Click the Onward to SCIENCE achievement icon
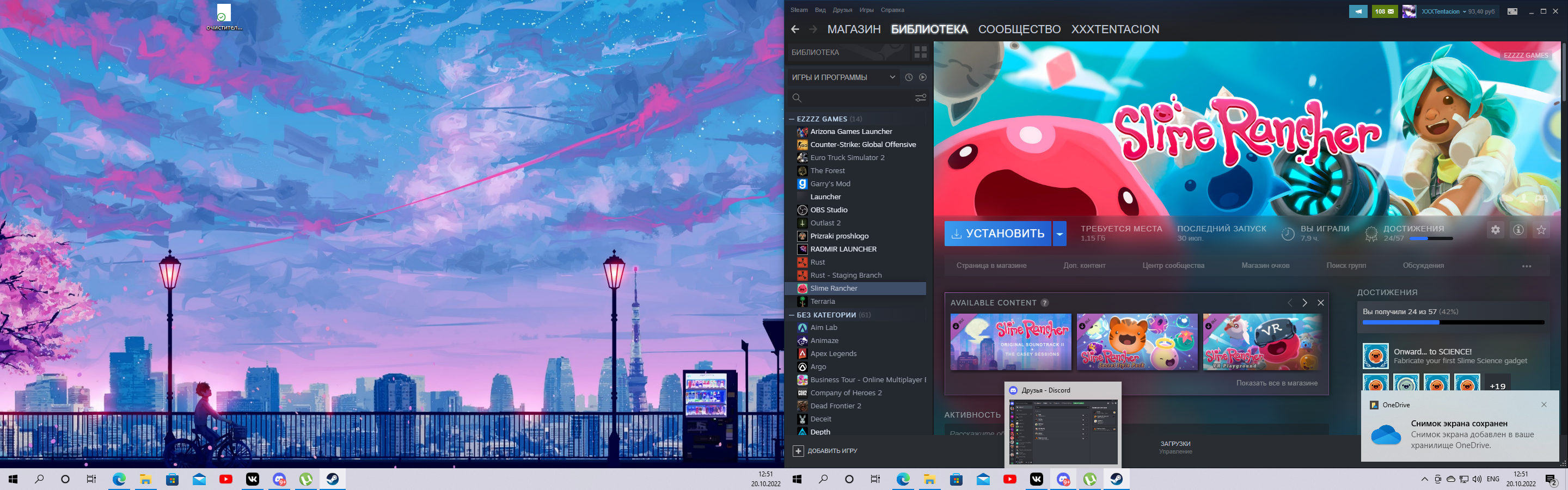Image resolution: width=1568 pixels, height=490 pixels. (1375, 356)
